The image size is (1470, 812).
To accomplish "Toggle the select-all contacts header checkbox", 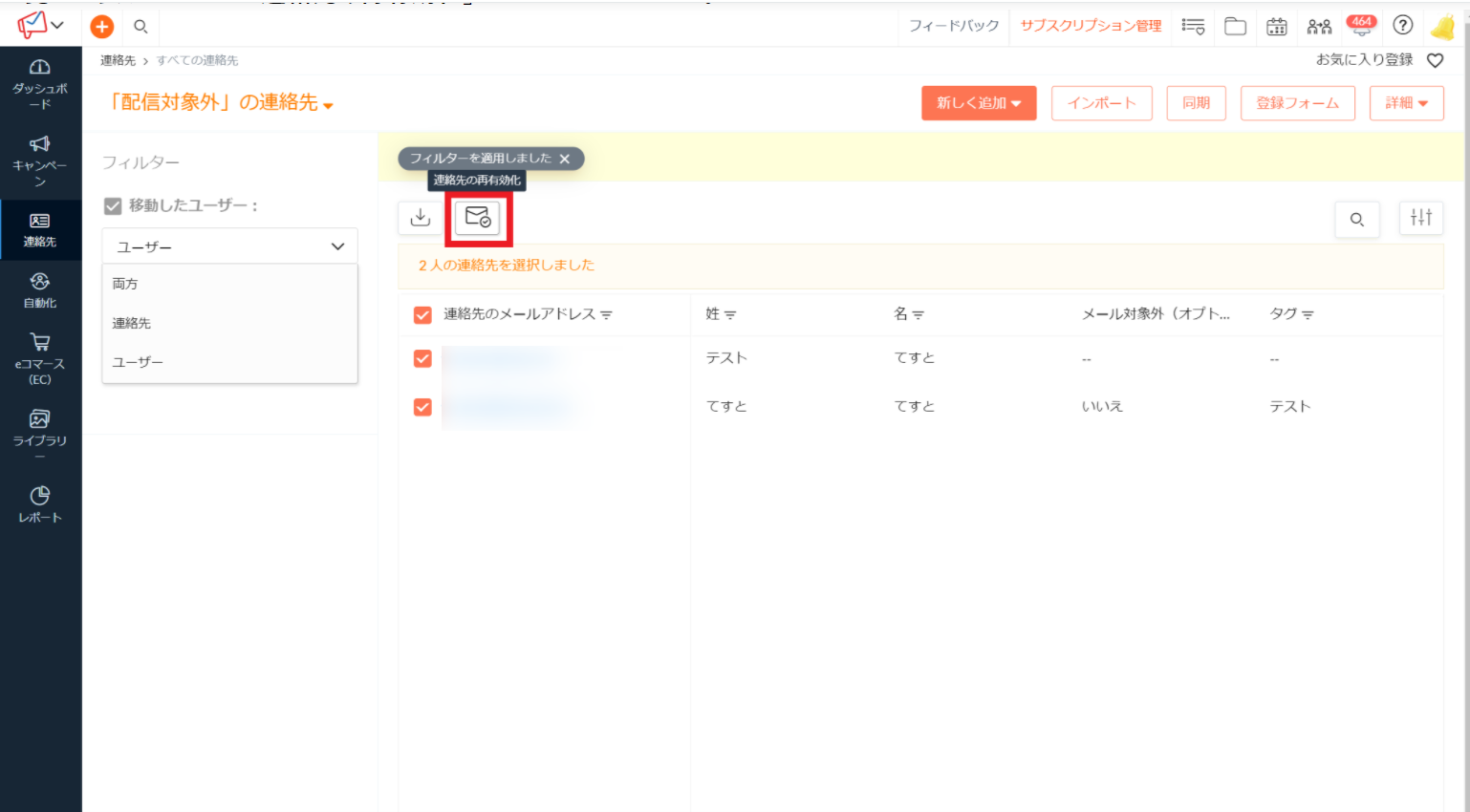I will [422, 314].
